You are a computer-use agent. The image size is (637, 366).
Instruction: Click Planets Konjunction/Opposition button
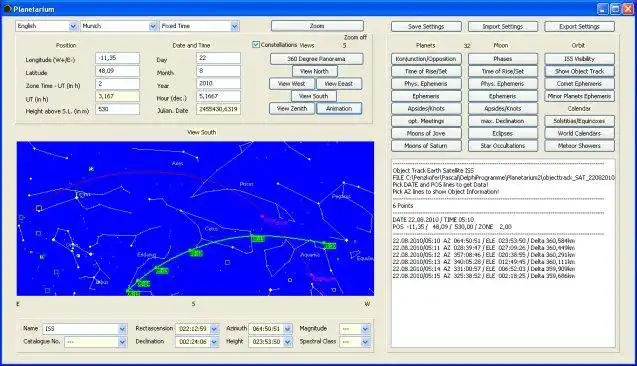point(426,59)
